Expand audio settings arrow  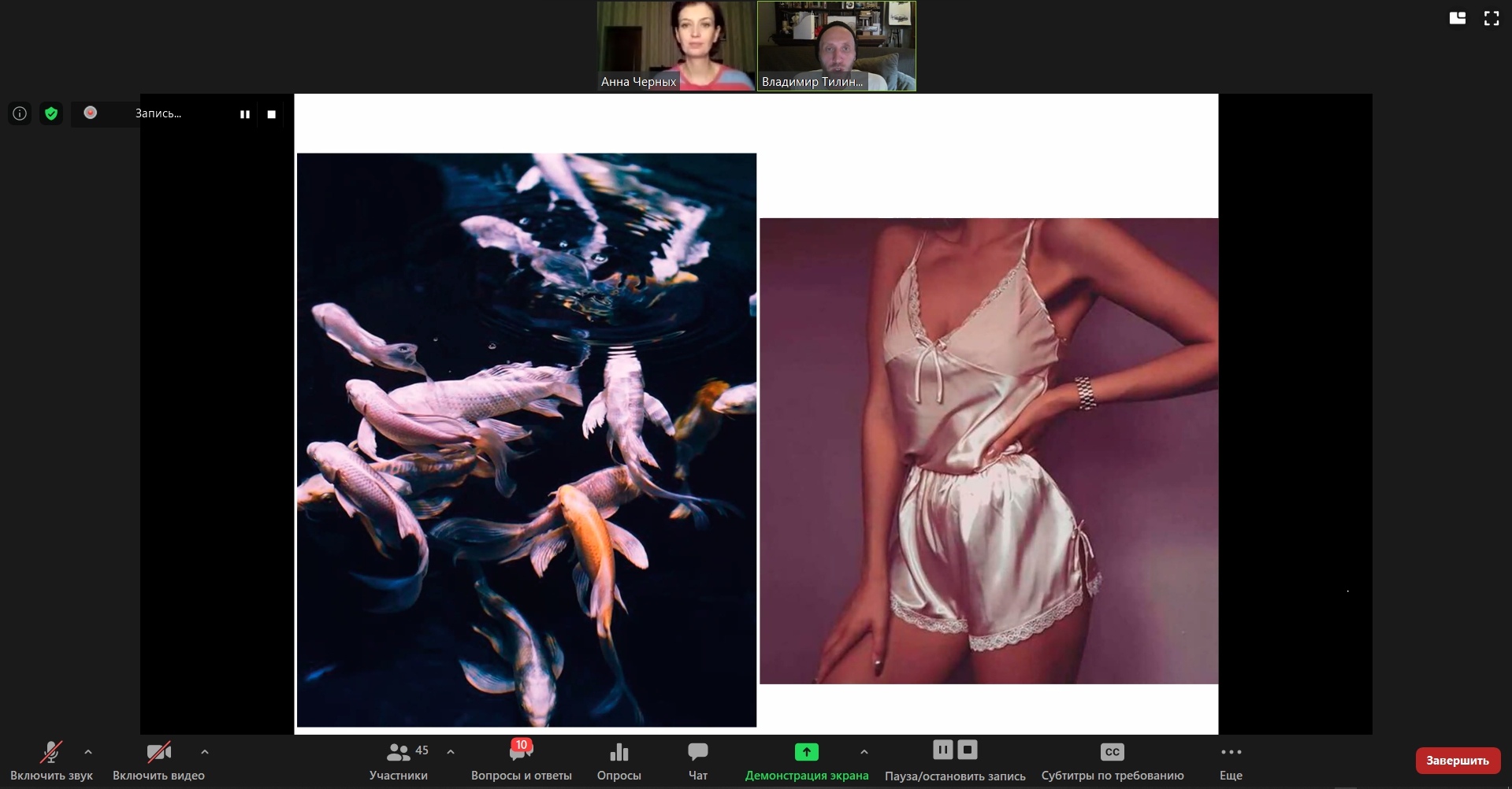(x=88, y=752)
